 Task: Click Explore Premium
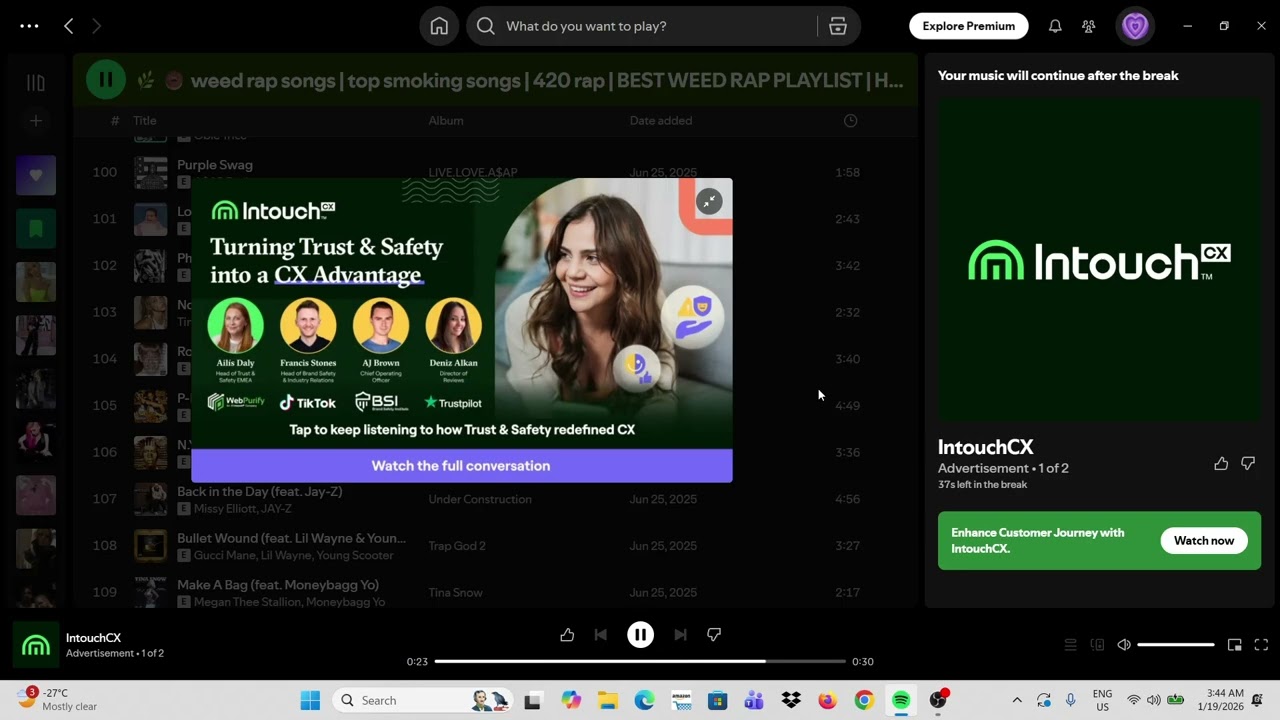coord(969,26)
